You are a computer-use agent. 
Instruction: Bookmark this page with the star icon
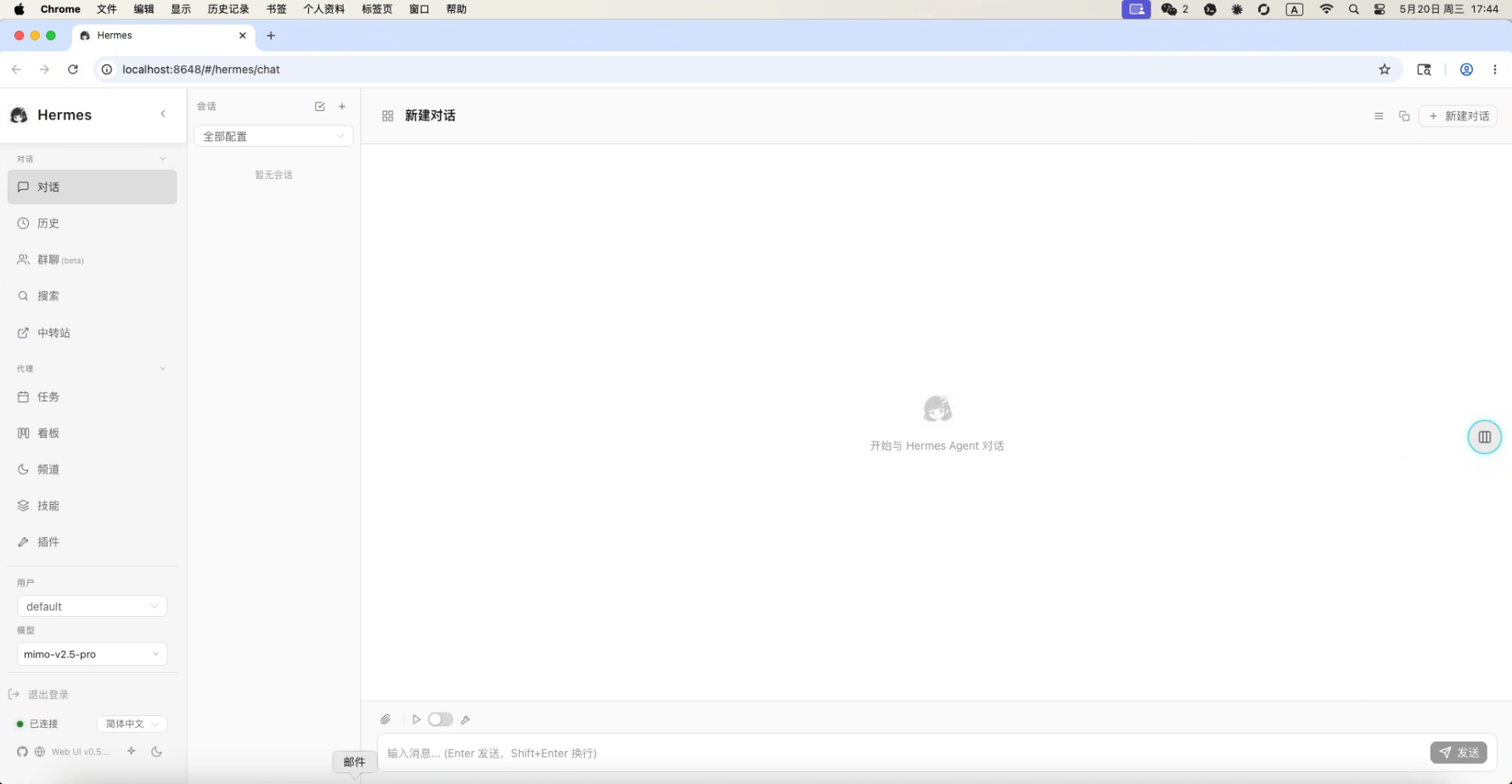1385,70
